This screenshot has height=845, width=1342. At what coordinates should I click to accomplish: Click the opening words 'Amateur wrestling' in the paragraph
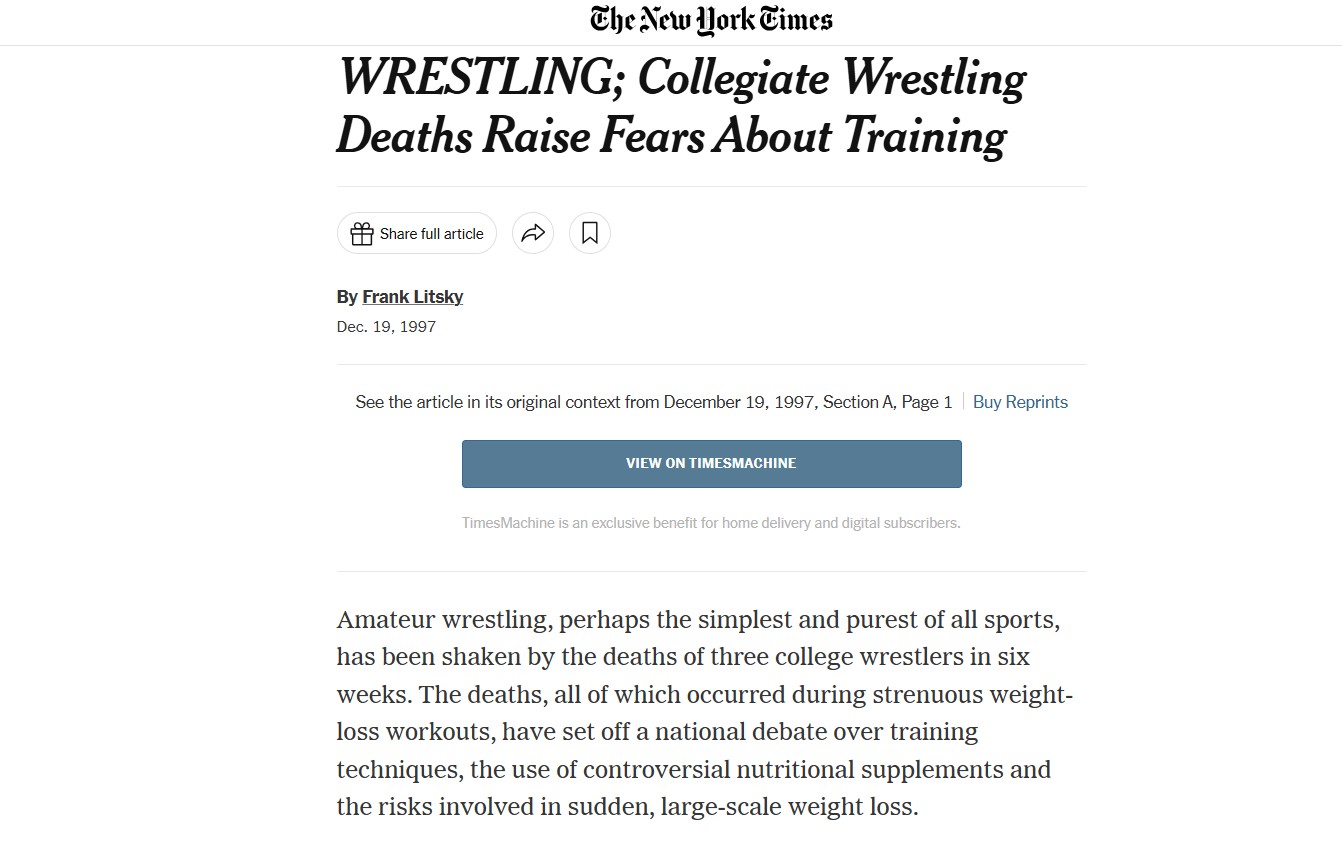pyautogui.click(x=442, y=620)
